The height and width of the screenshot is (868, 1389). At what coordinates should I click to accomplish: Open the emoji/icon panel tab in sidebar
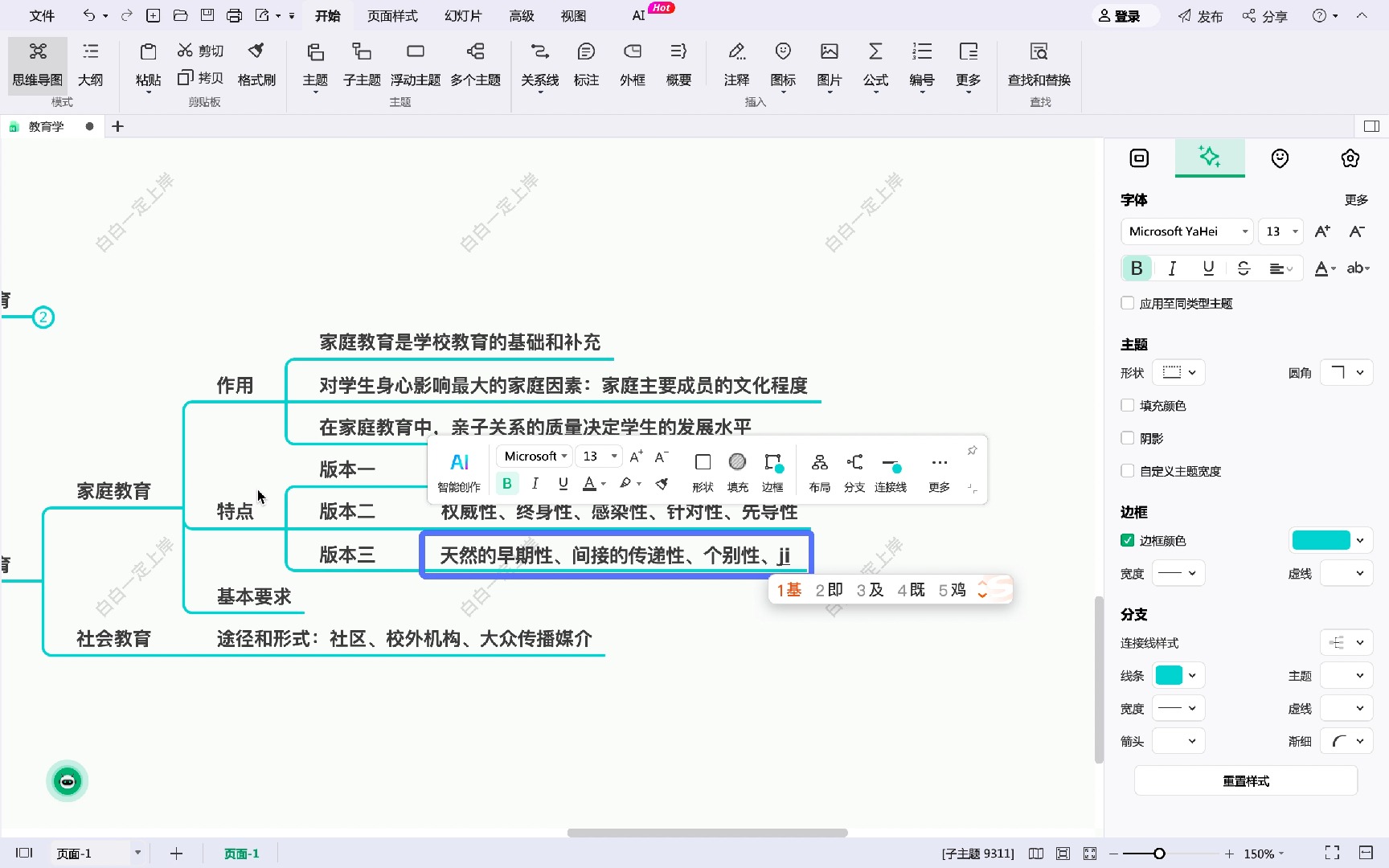[x=1280, y=158]
